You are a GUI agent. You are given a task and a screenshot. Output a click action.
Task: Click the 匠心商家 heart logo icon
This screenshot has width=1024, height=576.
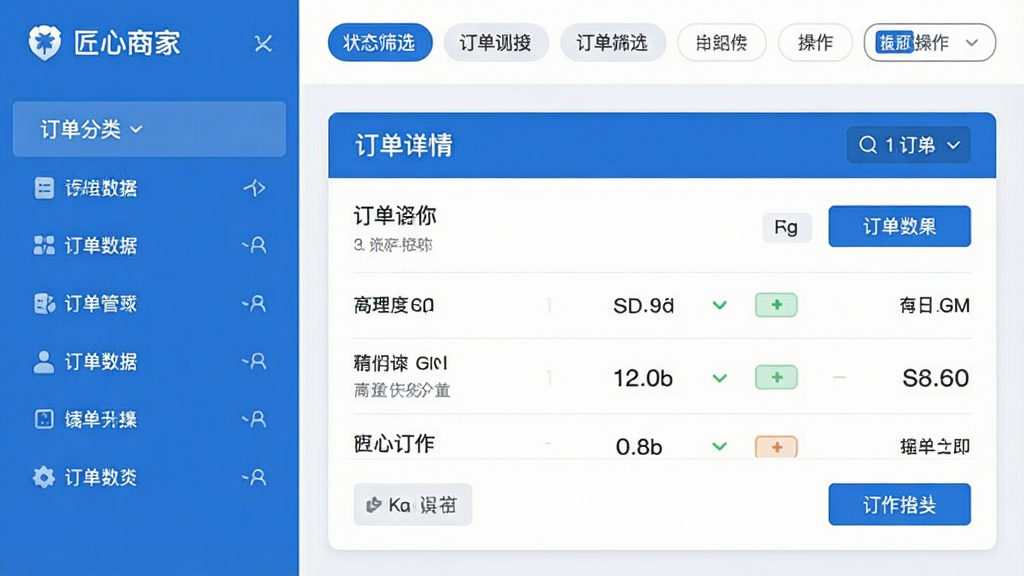click(x=44, y=42)
